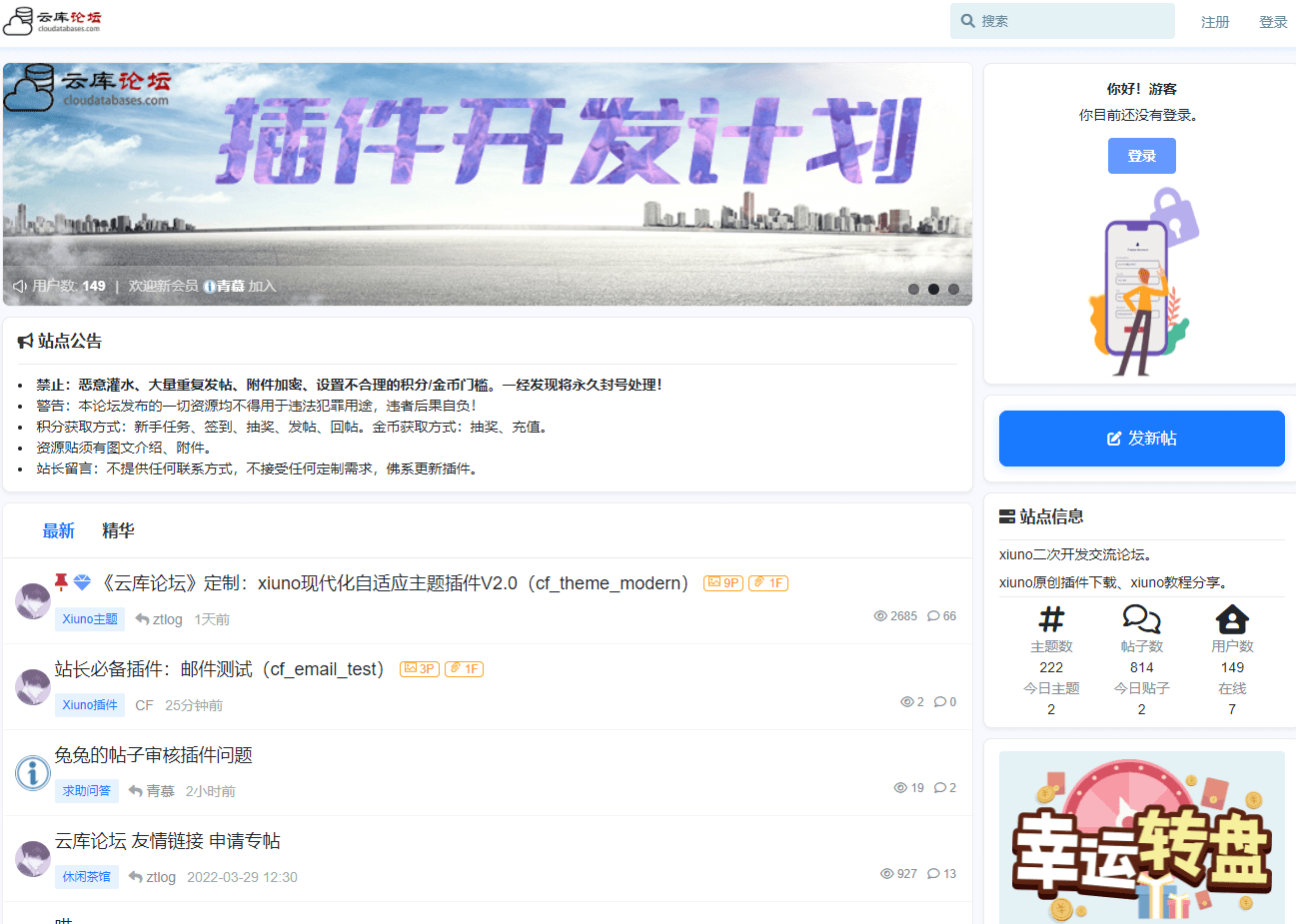Click the speaker icon beside 用户数
Viewport: 1296px width, 924px height.
[20, 287]
